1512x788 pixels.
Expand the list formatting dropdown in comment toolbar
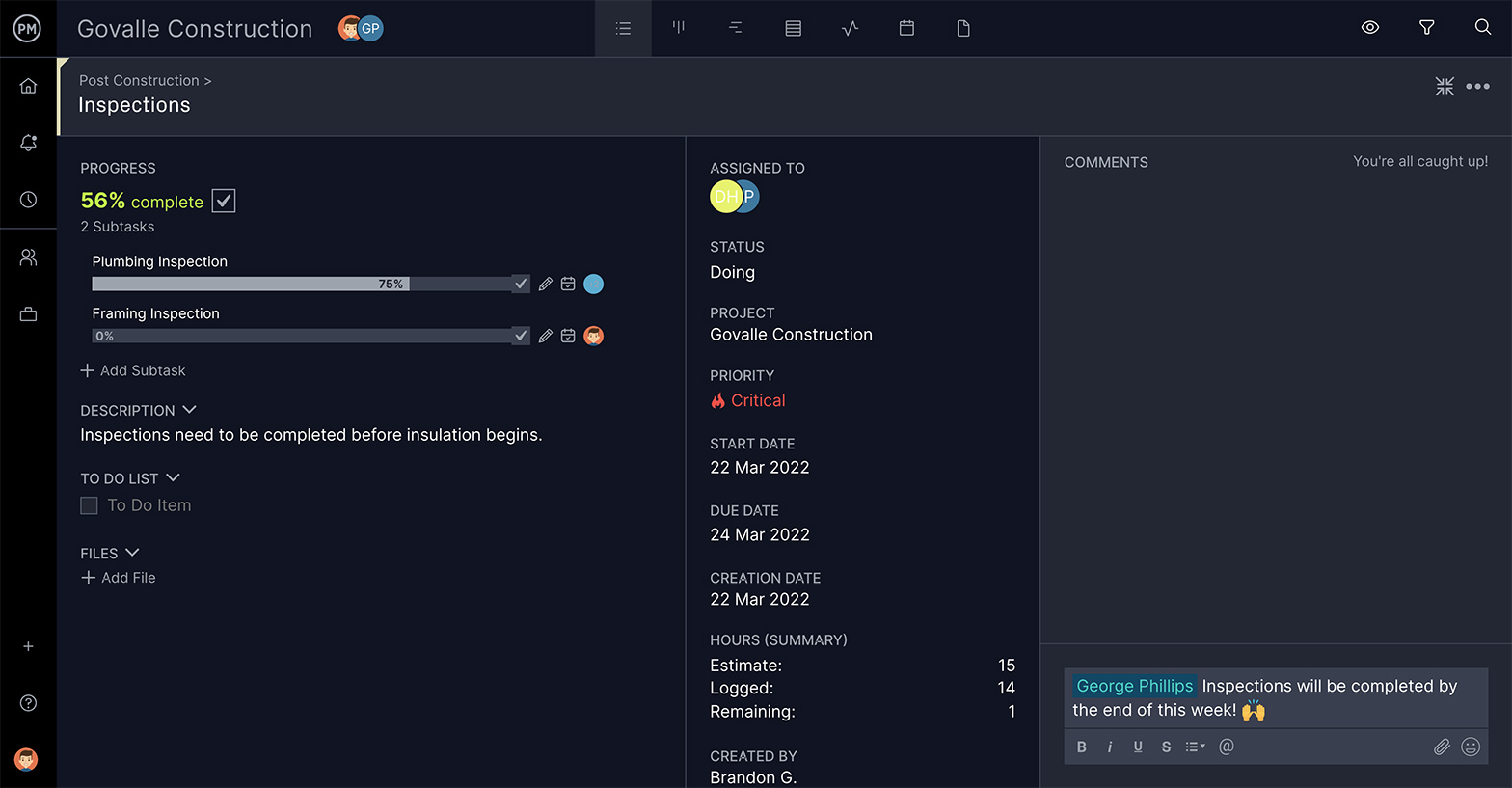1196,747
